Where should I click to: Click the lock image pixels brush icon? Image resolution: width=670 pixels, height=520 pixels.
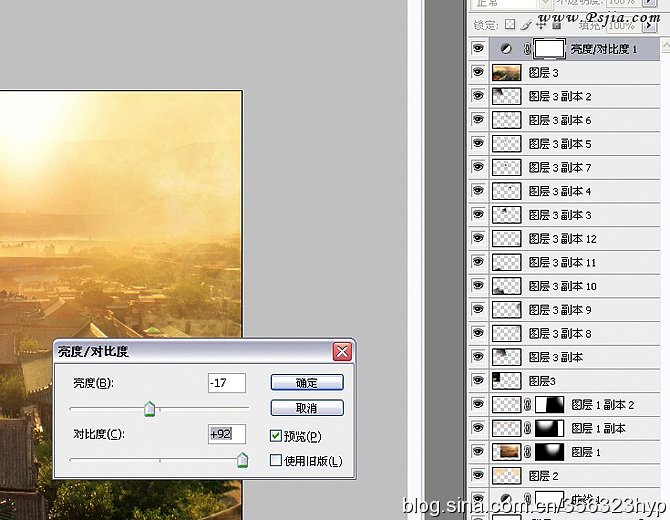coord(526,25)
